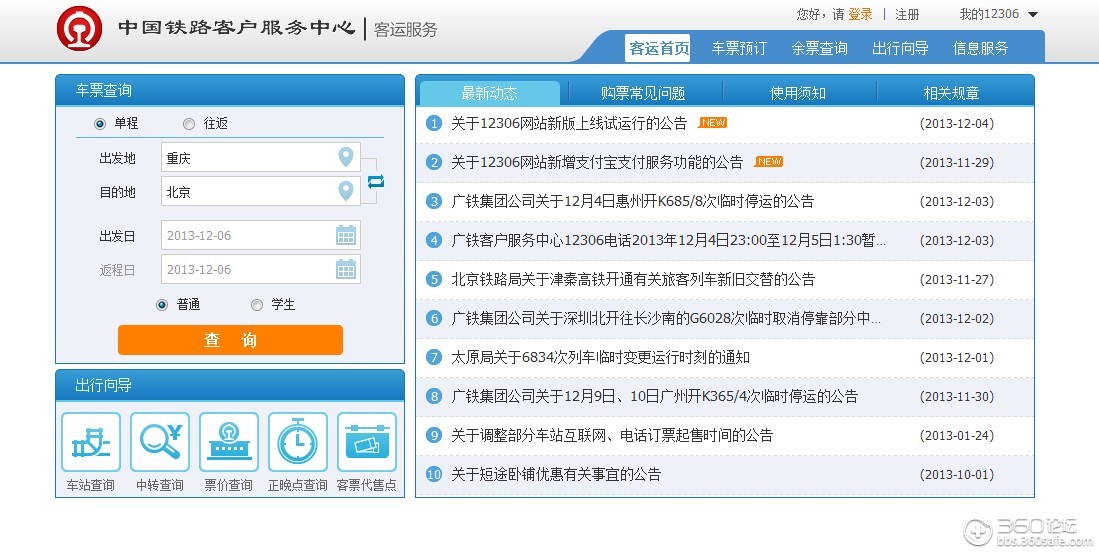Click the location pin in 目的地 field
The height and width of the screenshot is (552, 1099).
tap(346, 191)
